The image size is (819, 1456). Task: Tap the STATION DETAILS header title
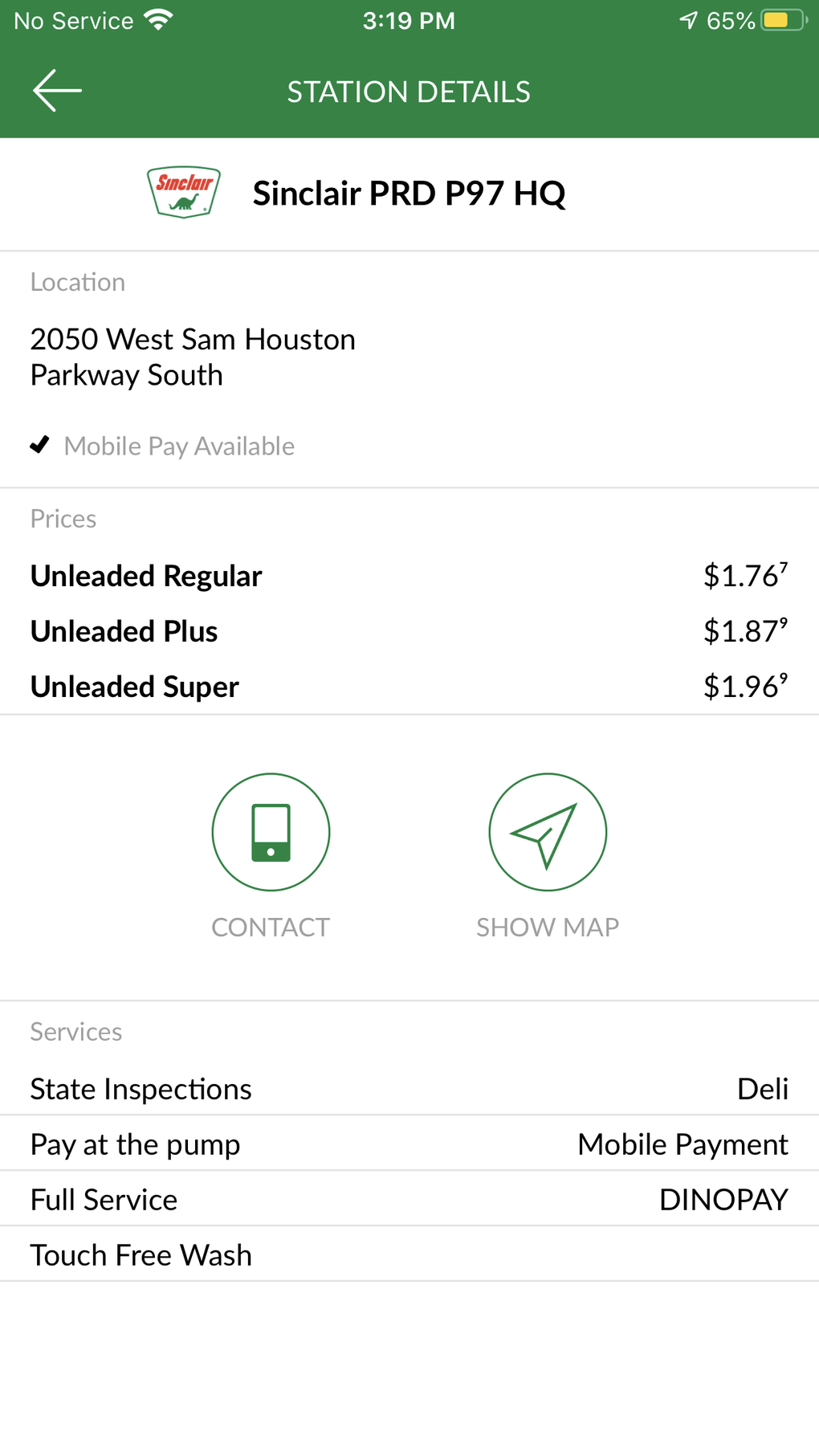tap(409, 92)
